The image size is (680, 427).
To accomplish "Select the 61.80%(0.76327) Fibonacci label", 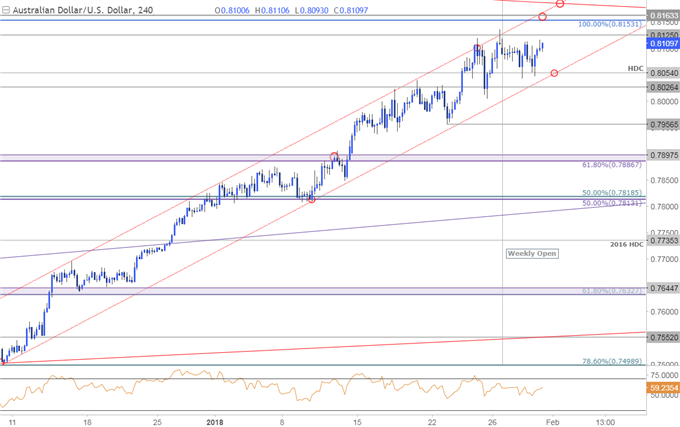I will pyautogui.click(x=611, y=290).
